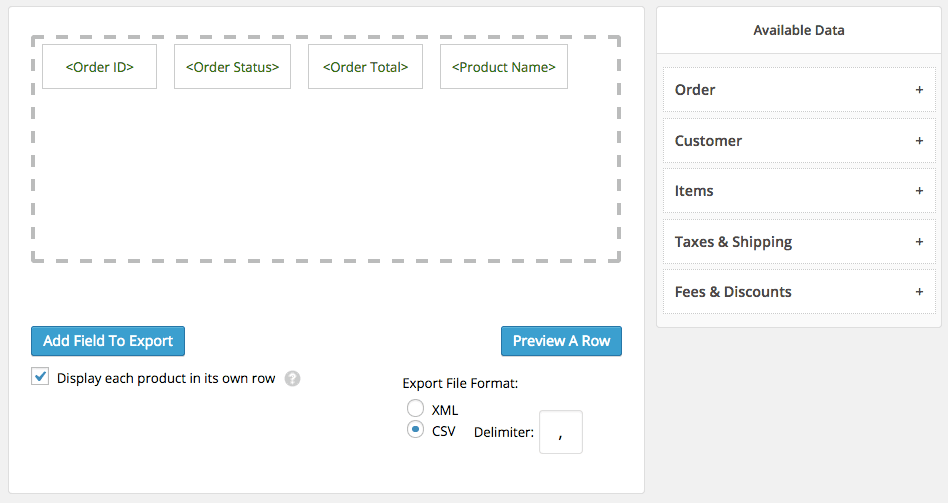Click Add Field To Export button
The height and width of the screenshot is (503, 948).
tap(108, 341)
